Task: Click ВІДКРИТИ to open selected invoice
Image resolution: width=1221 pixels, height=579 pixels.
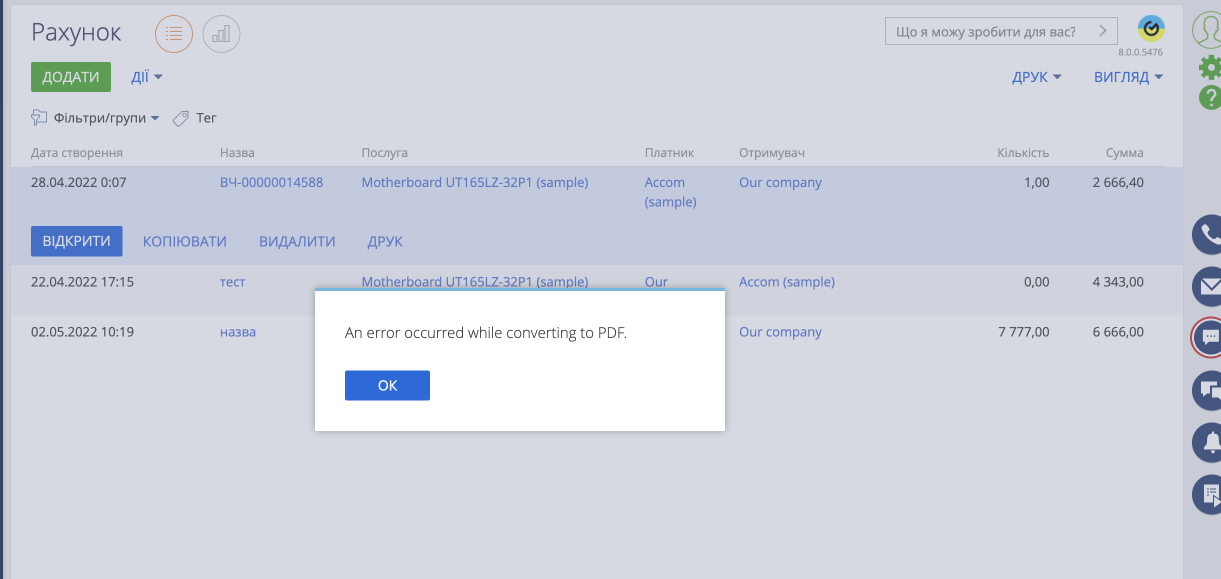Action: (x=77, y=241)
